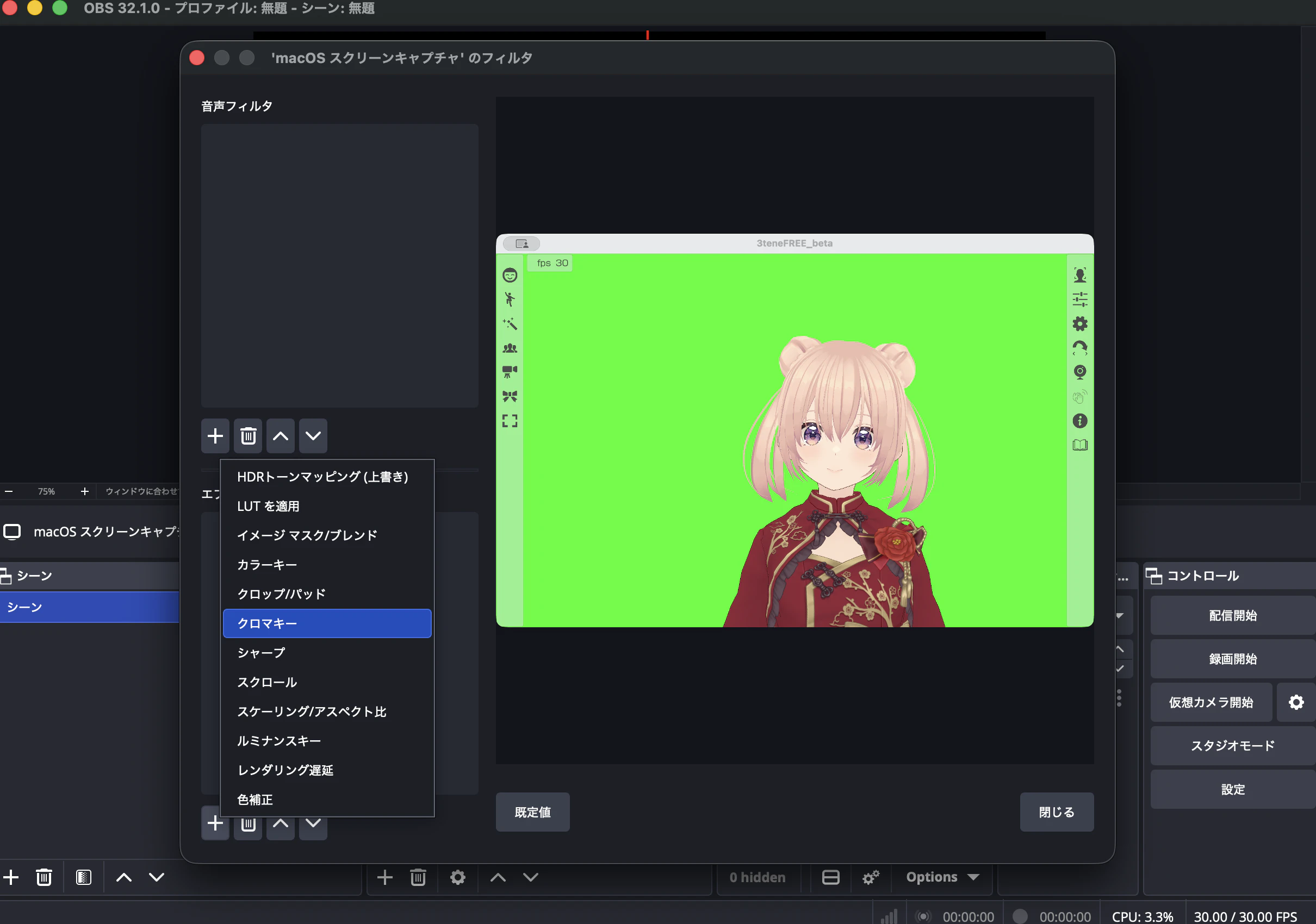Open 3tene camera settings icon
The width and height of the screenshot is (1316, 924).
[510, 372]
